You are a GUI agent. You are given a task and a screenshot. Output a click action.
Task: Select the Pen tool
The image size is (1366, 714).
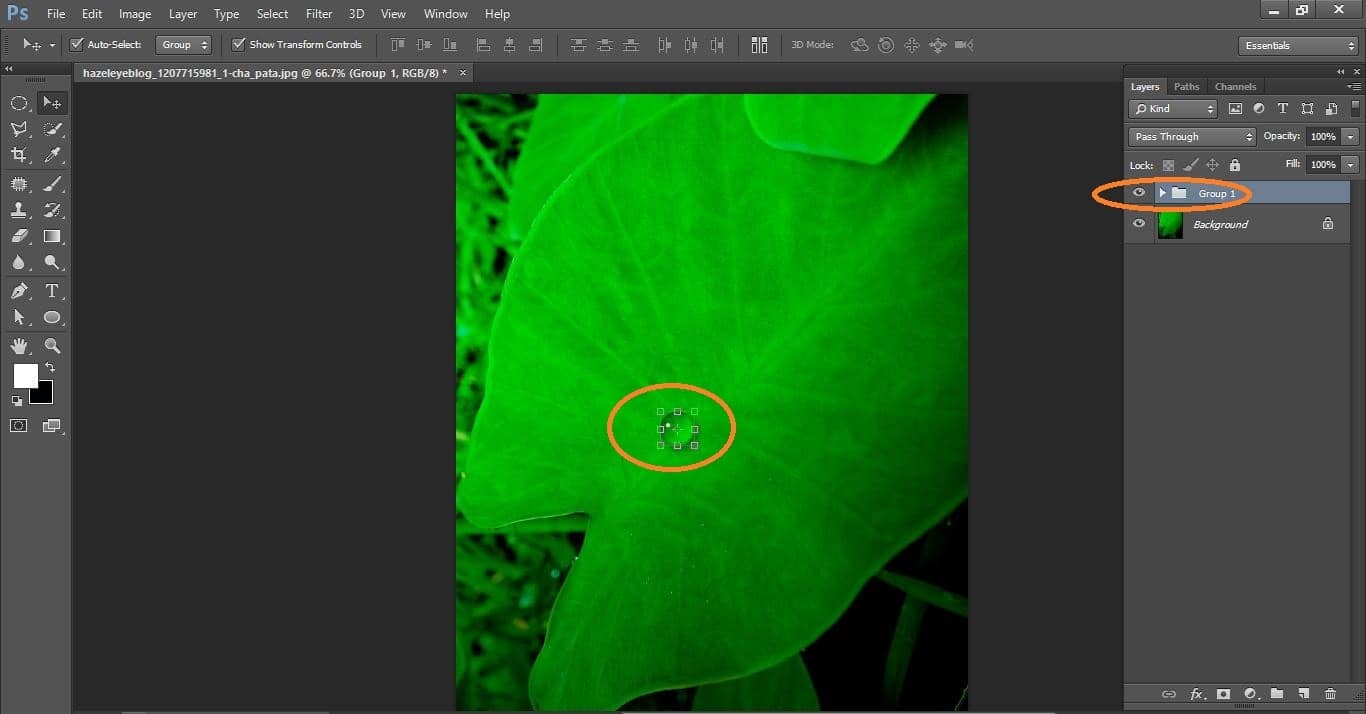click(20, 291)
